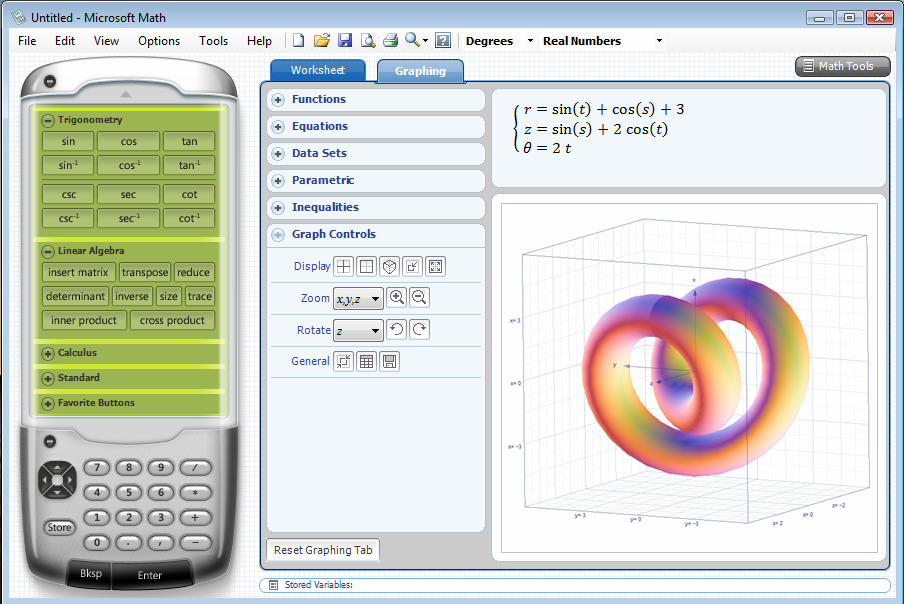Zoom out on the graph
904x604 pixels.
(x=420, y=297)
